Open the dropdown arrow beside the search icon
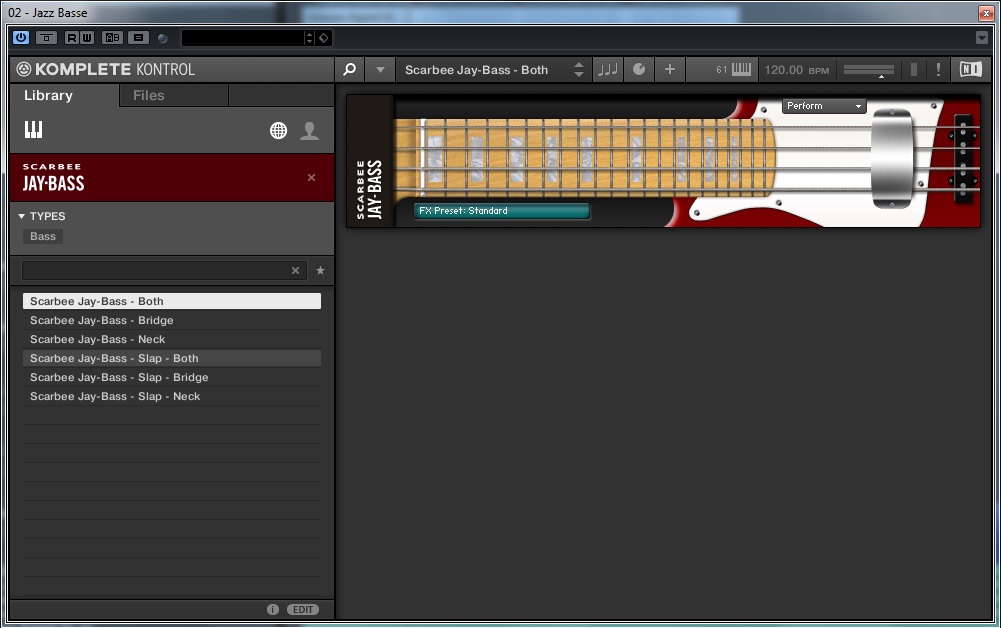This screenshot has height=628, width=1001. click(380, 70)
